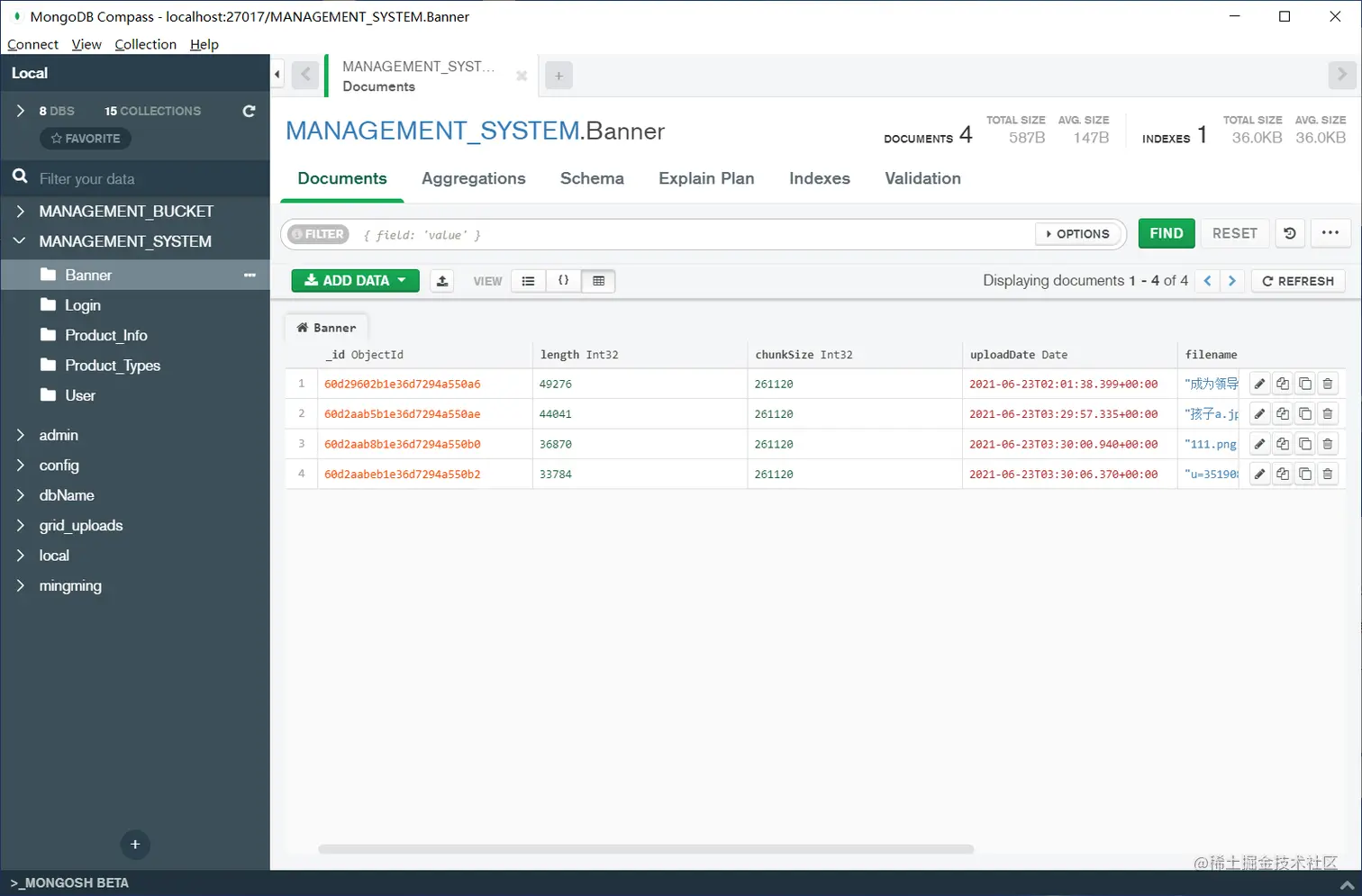Switch to the Schema tab

[x=592, y=178]
